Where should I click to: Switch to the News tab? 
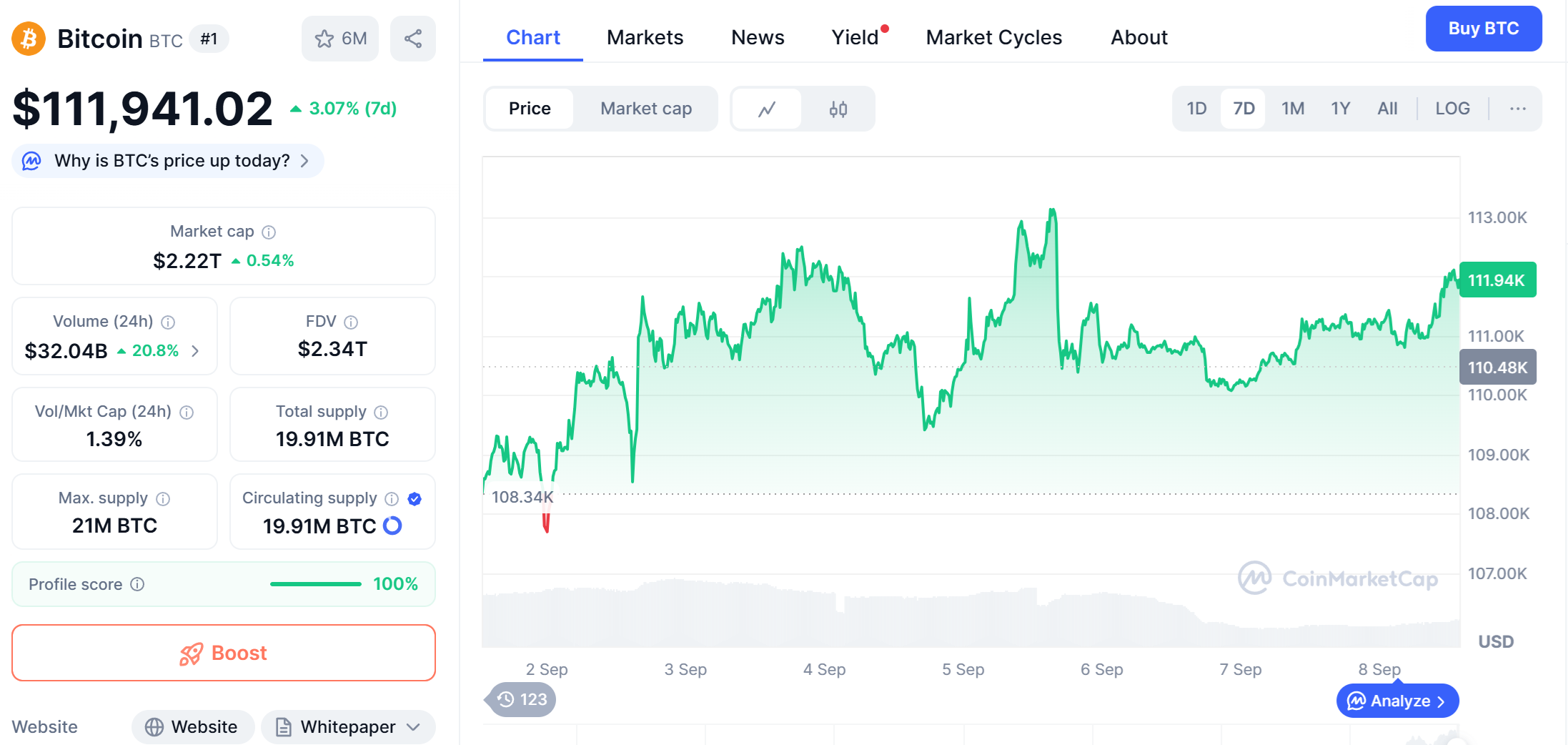click(x=758, y=37)
